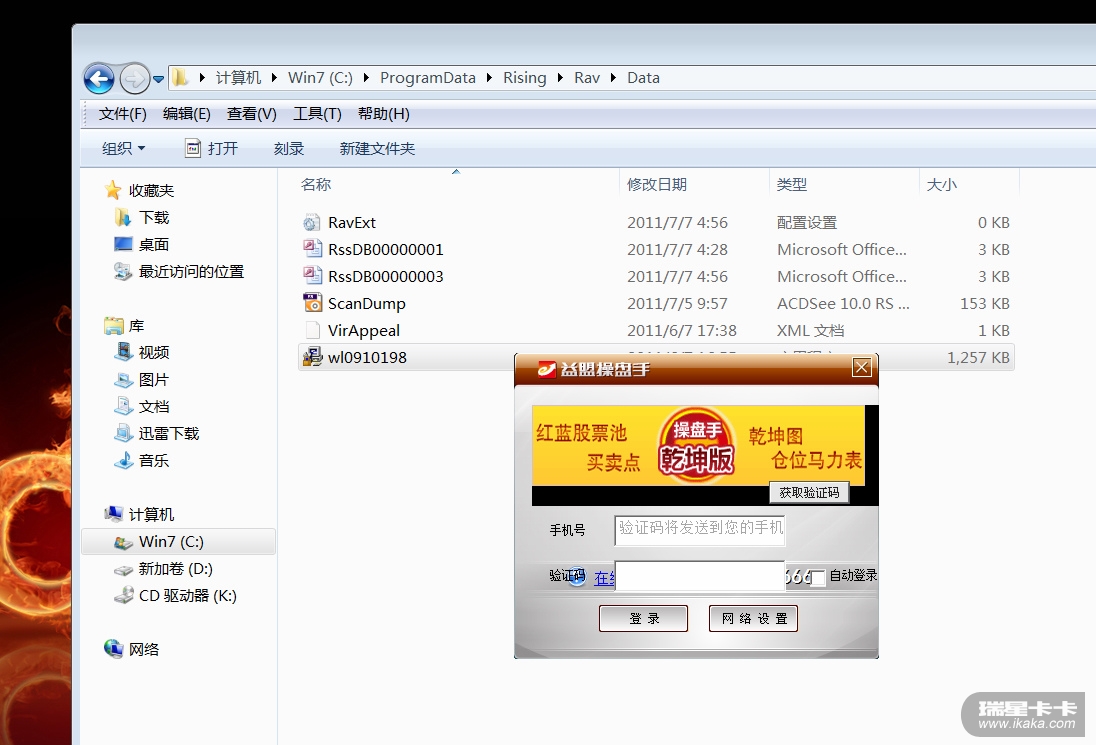This screenshot has height=745, width=1096.
Task: Click the blue link beside 验证码
Action: coord(604,578)
